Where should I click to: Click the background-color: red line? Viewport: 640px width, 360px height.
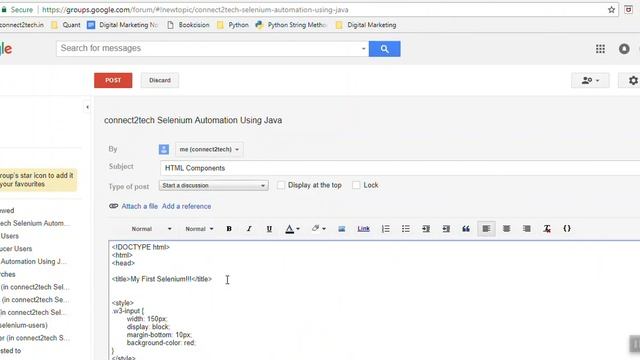coord(161,343)
